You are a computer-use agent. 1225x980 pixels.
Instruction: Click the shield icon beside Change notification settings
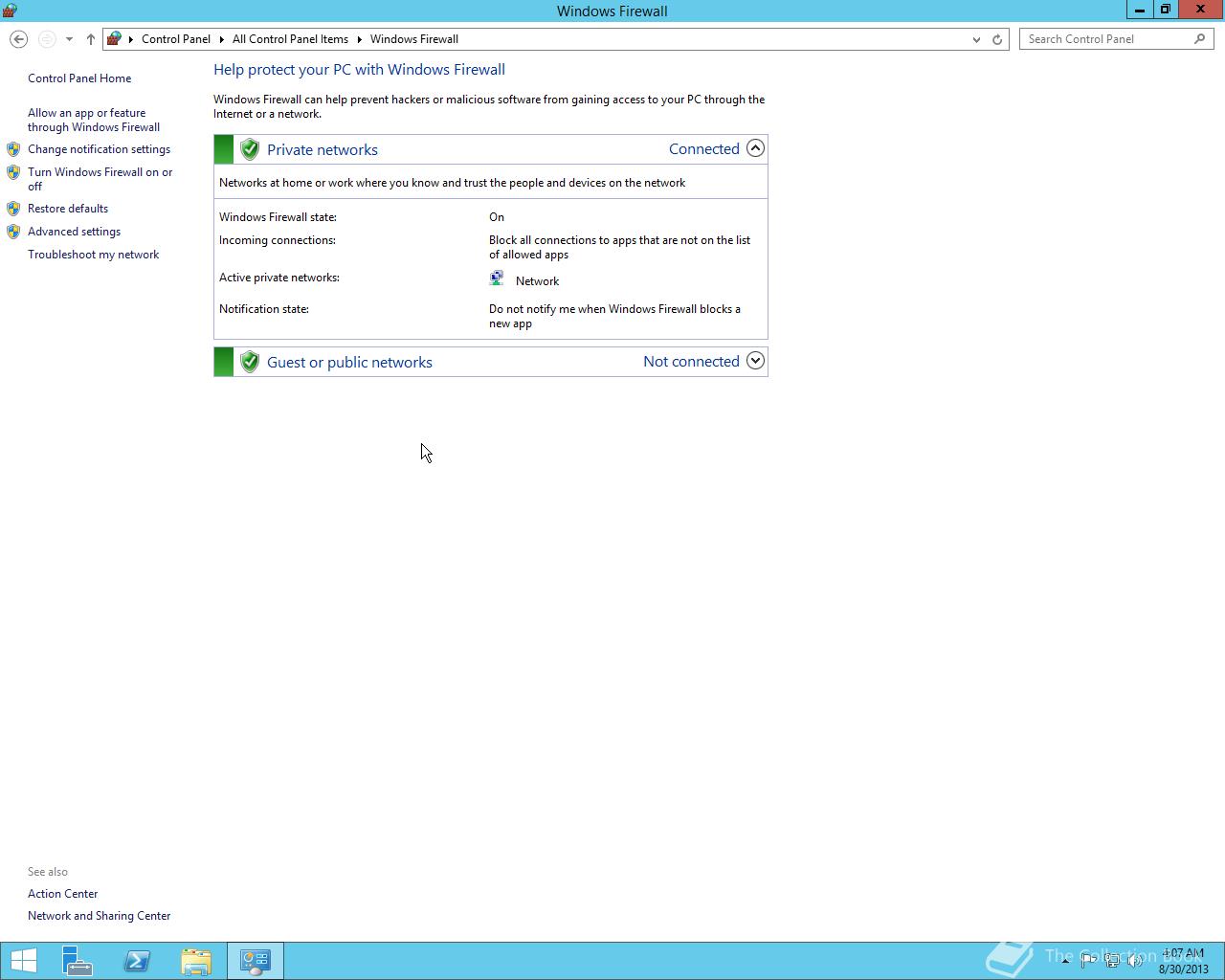(x=13, y=149)
